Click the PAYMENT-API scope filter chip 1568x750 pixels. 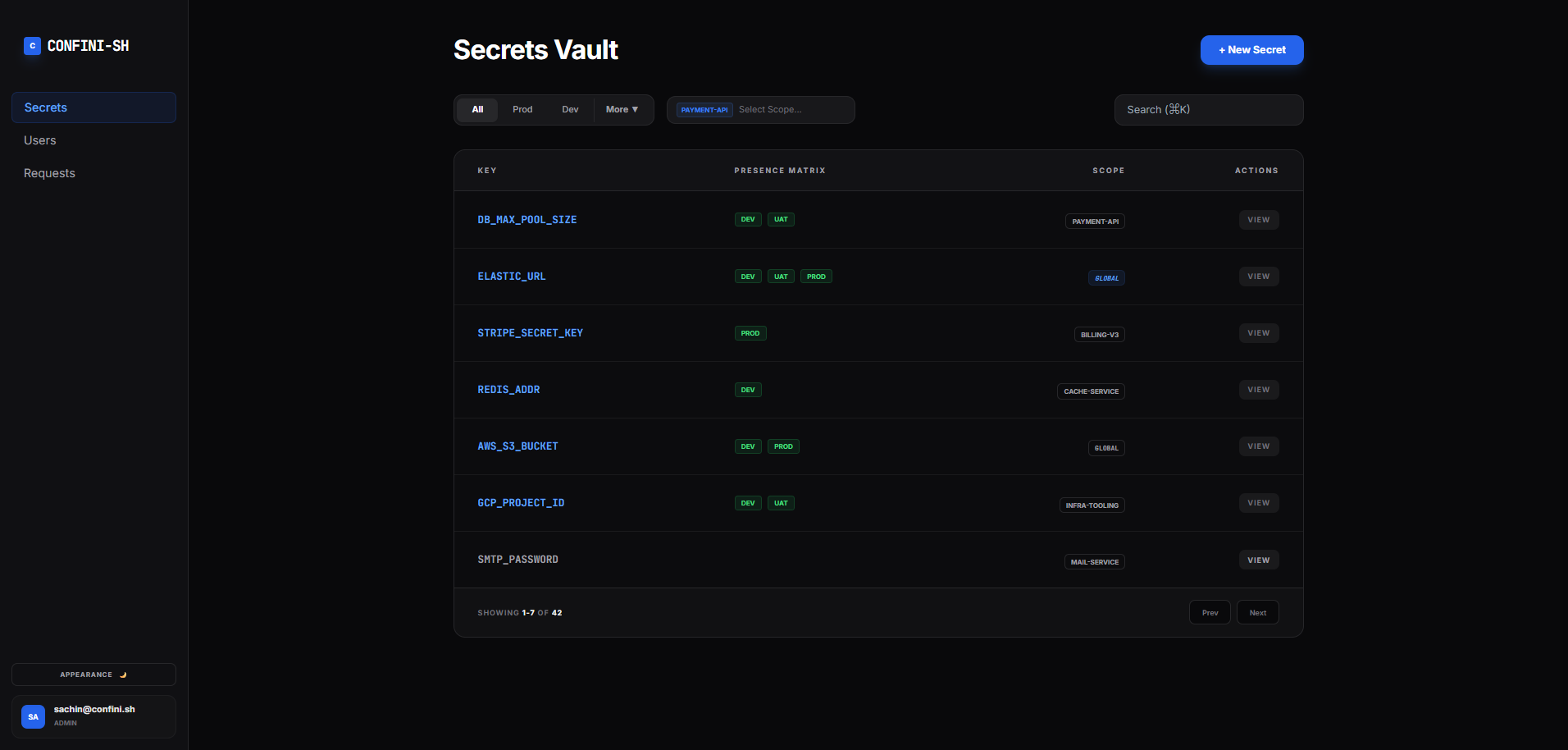[x=704, y=110]
